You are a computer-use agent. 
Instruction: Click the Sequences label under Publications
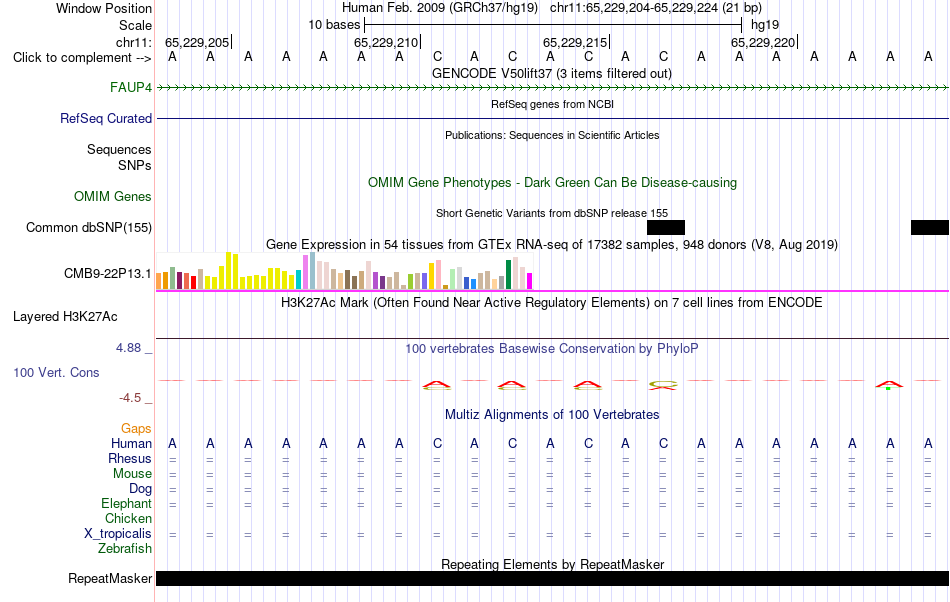119,150
